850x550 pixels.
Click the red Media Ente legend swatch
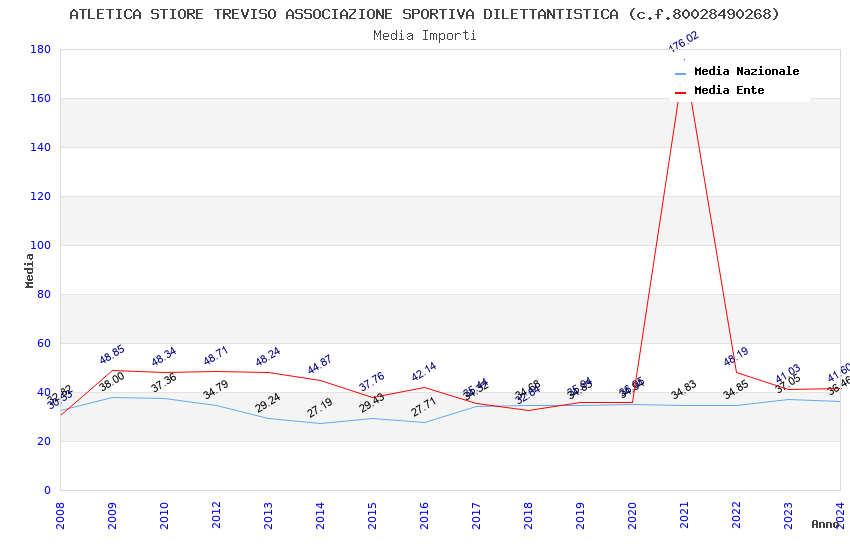[680, 93]
